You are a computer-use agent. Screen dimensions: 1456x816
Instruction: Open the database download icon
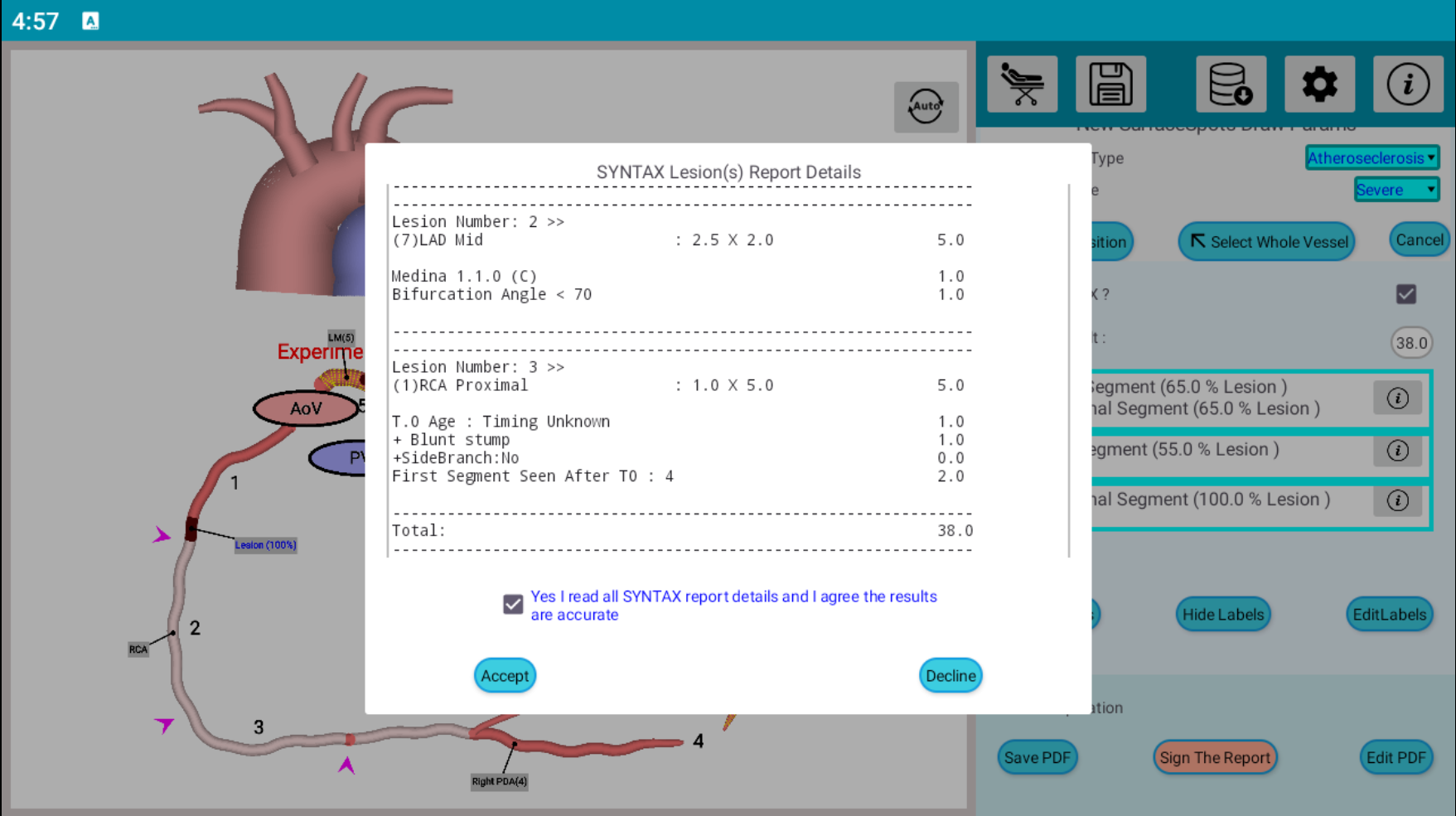click(x=1231, y=84)
